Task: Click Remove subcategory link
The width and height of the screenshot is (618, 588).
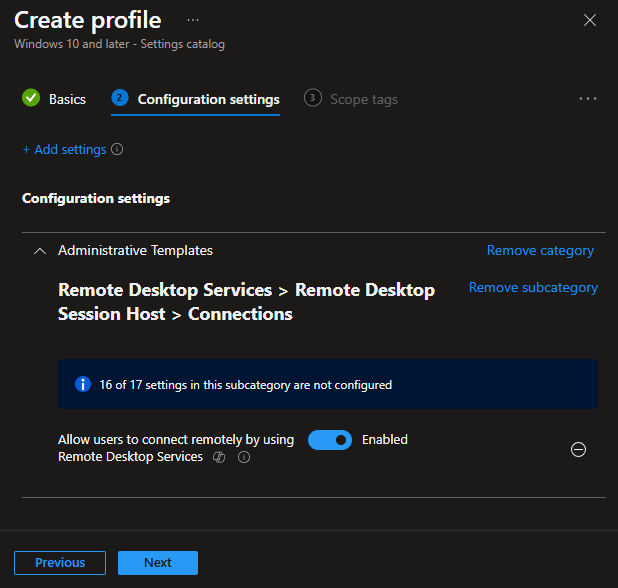Action: pos(533,288)
